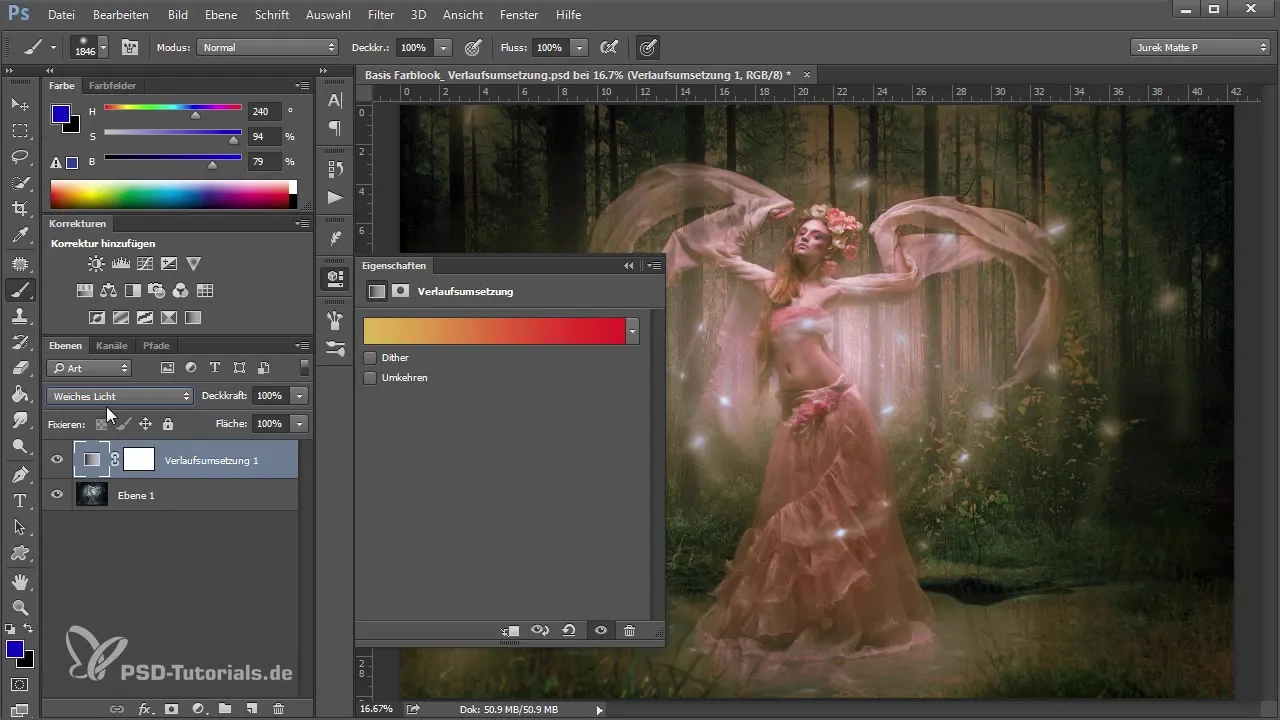Switch to the Kanäle tab
The width and height of the screenshot is (1280, 720).
(111, 345)
